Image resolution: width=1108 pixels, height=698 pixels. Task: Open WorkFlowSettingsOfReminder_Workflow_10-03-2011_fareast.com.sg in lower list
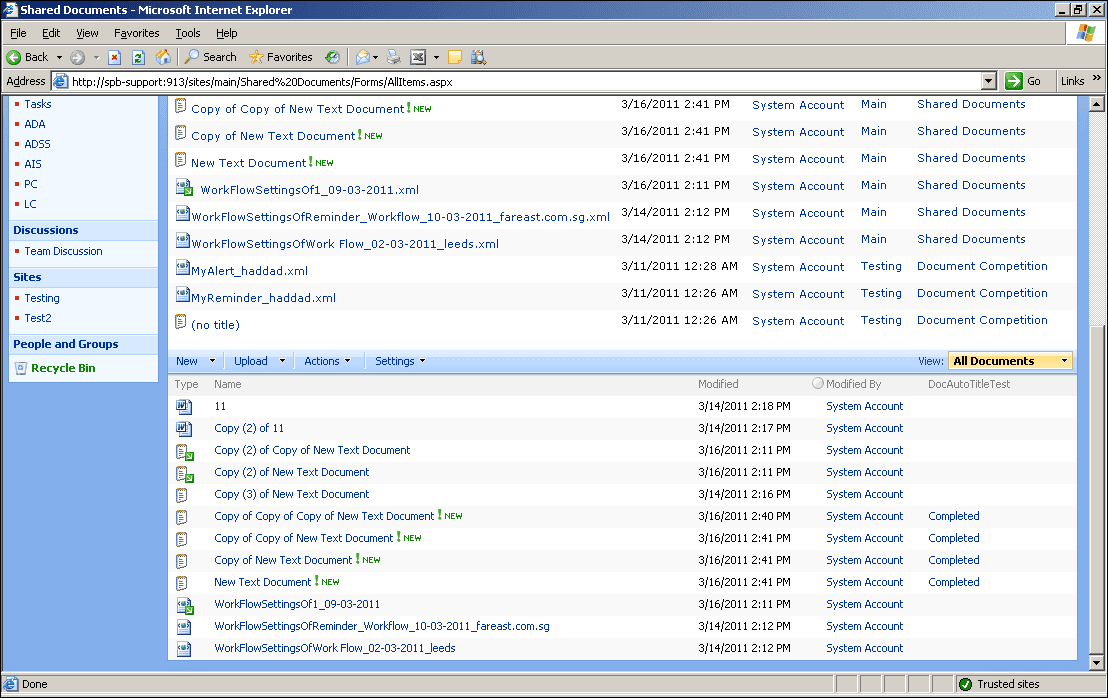tap(382, 626)
